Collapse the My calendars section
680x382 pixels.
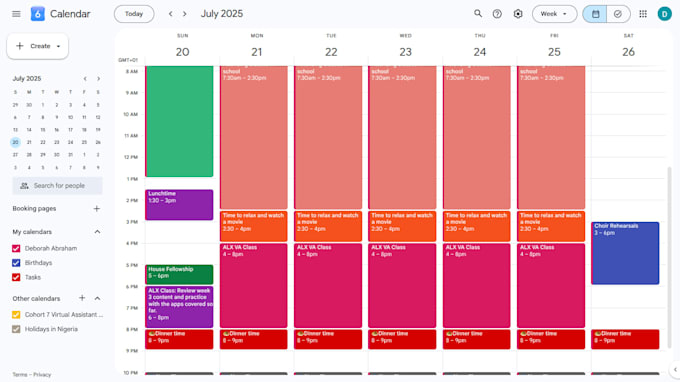click(x=97, y=232)
